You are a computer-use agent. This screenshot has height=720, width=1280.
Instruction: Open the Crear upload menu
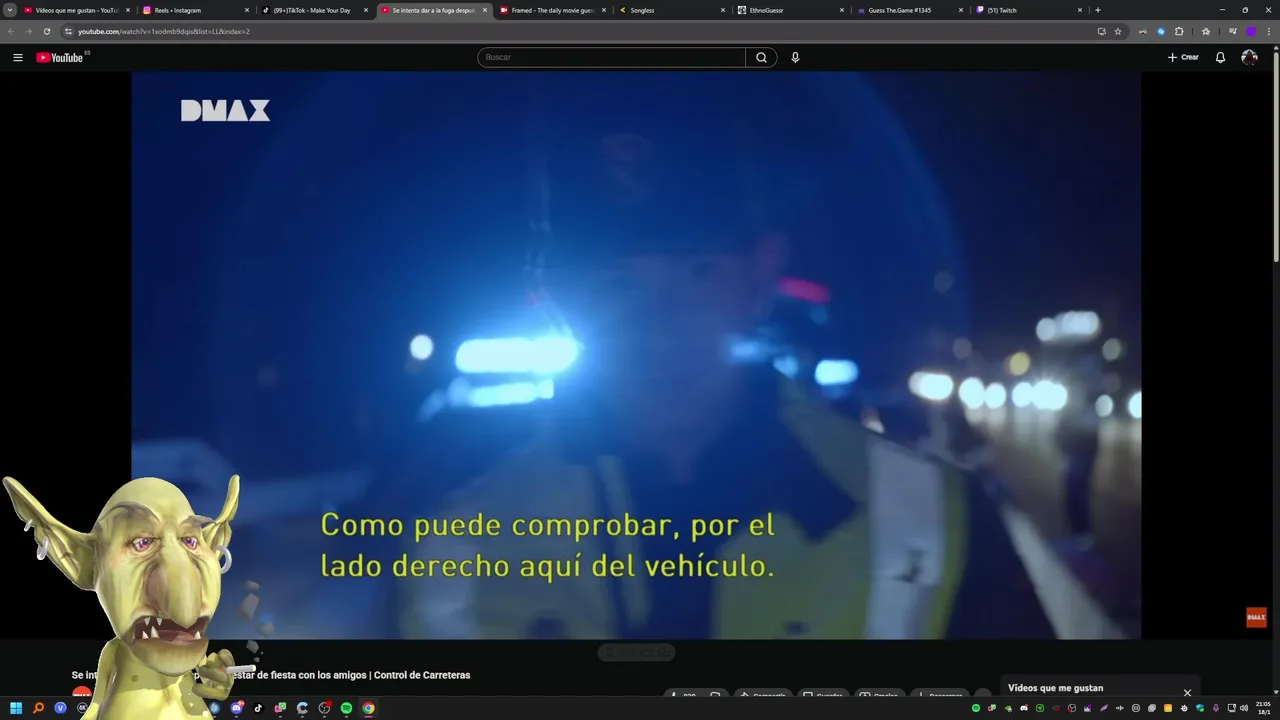[x=1183, y=57]
